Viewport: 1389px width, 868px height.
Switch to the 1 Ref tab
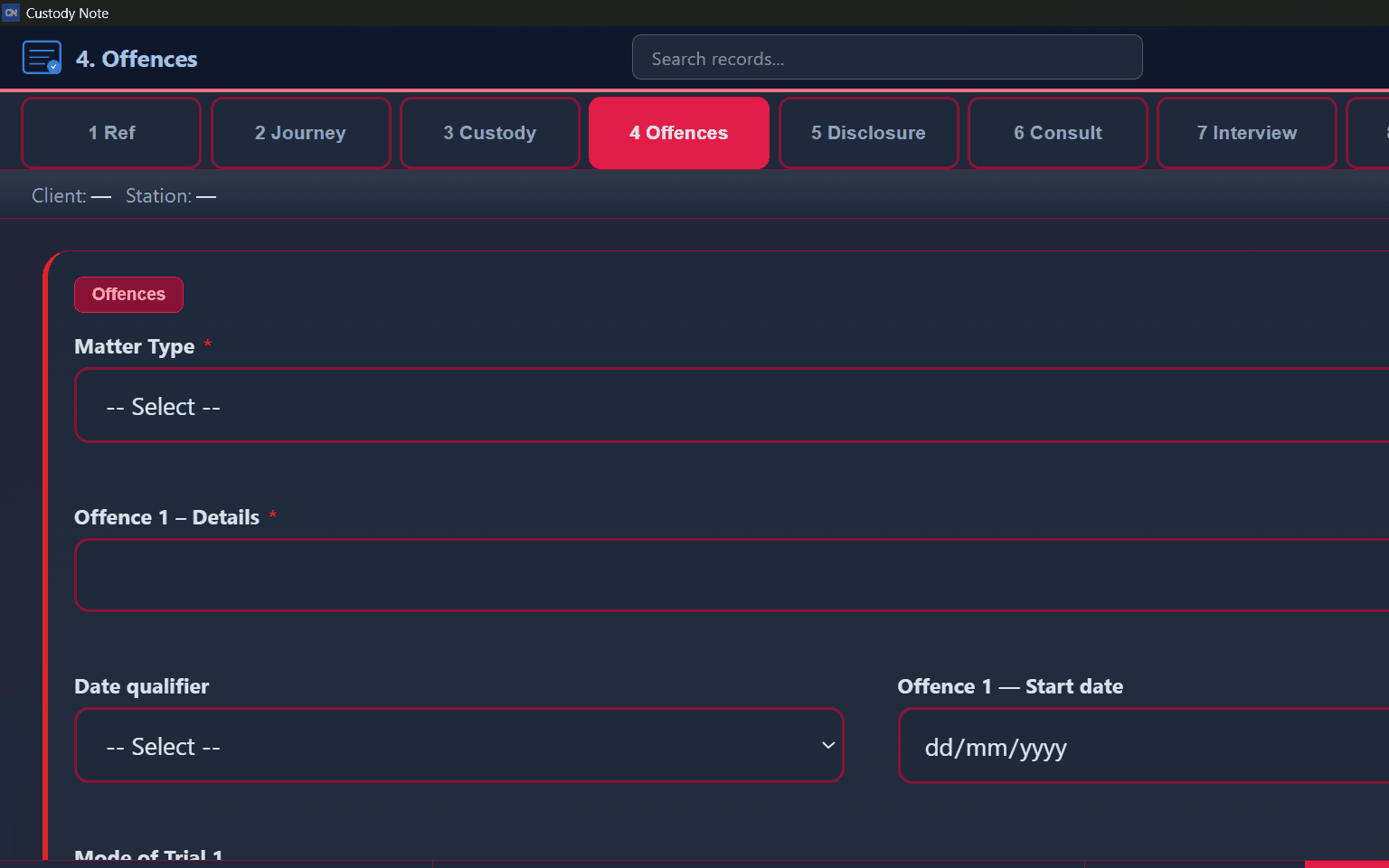pos(111,133)
